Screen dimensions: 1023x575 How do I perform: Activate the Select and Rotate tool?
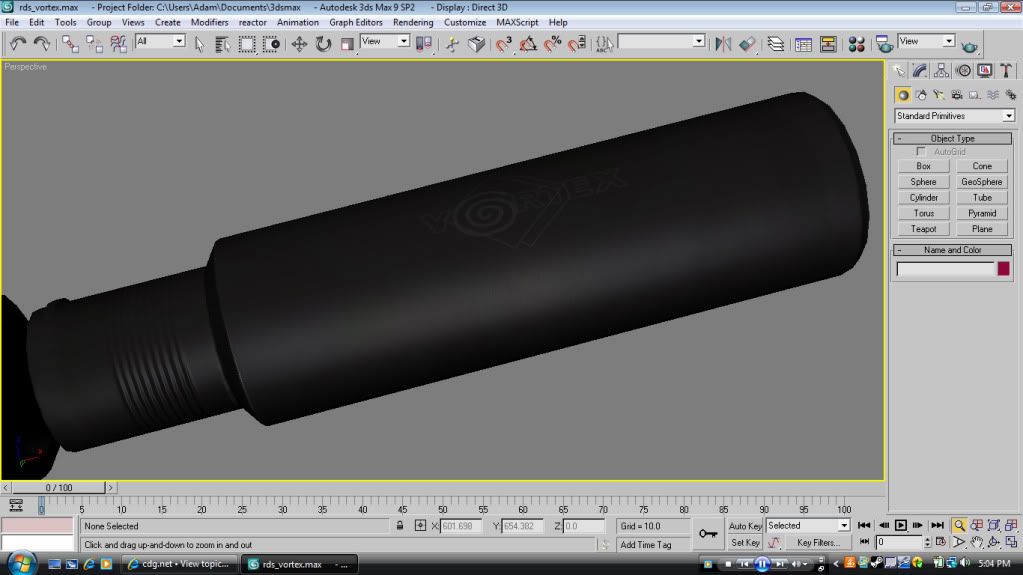[x=323, y=44]
